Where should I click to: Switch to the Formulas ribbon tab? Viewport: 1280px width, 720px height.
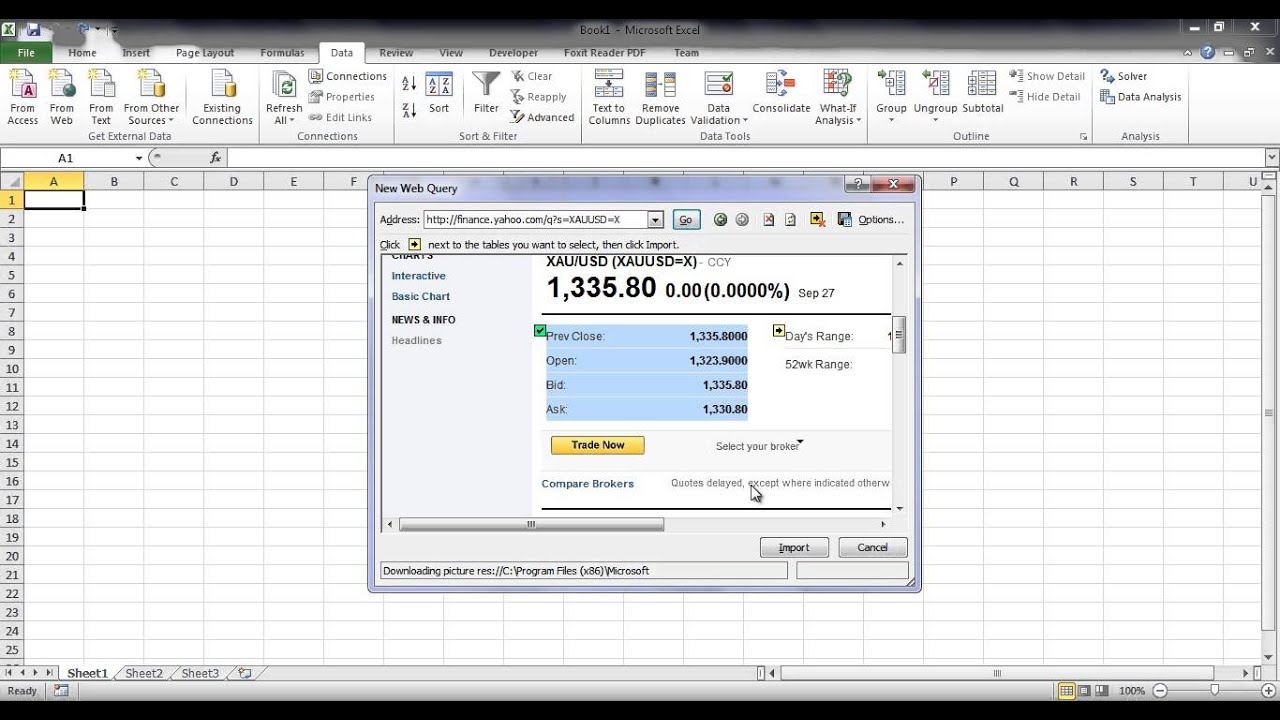pos(282,53)
